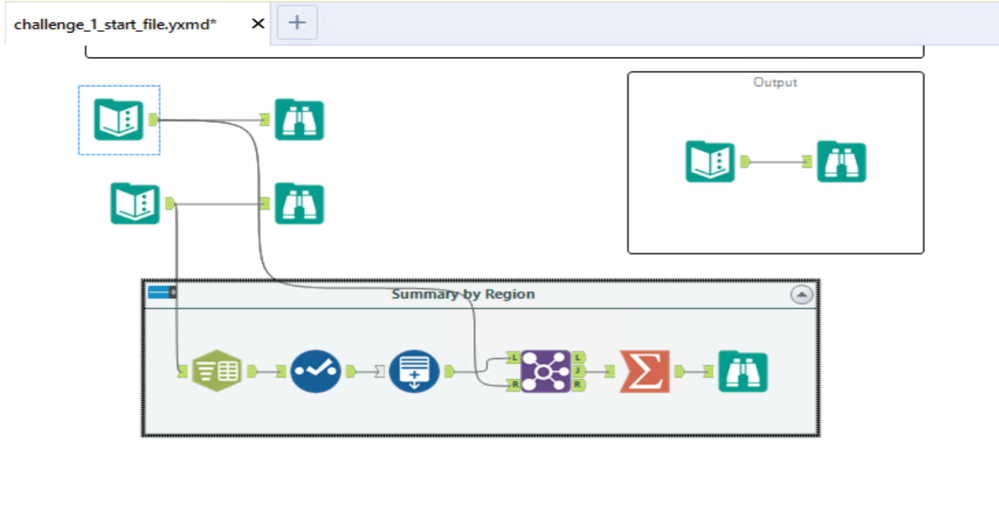Click the Generate Rows tool's output anchor
999x505 pixels.
point(449,371)
